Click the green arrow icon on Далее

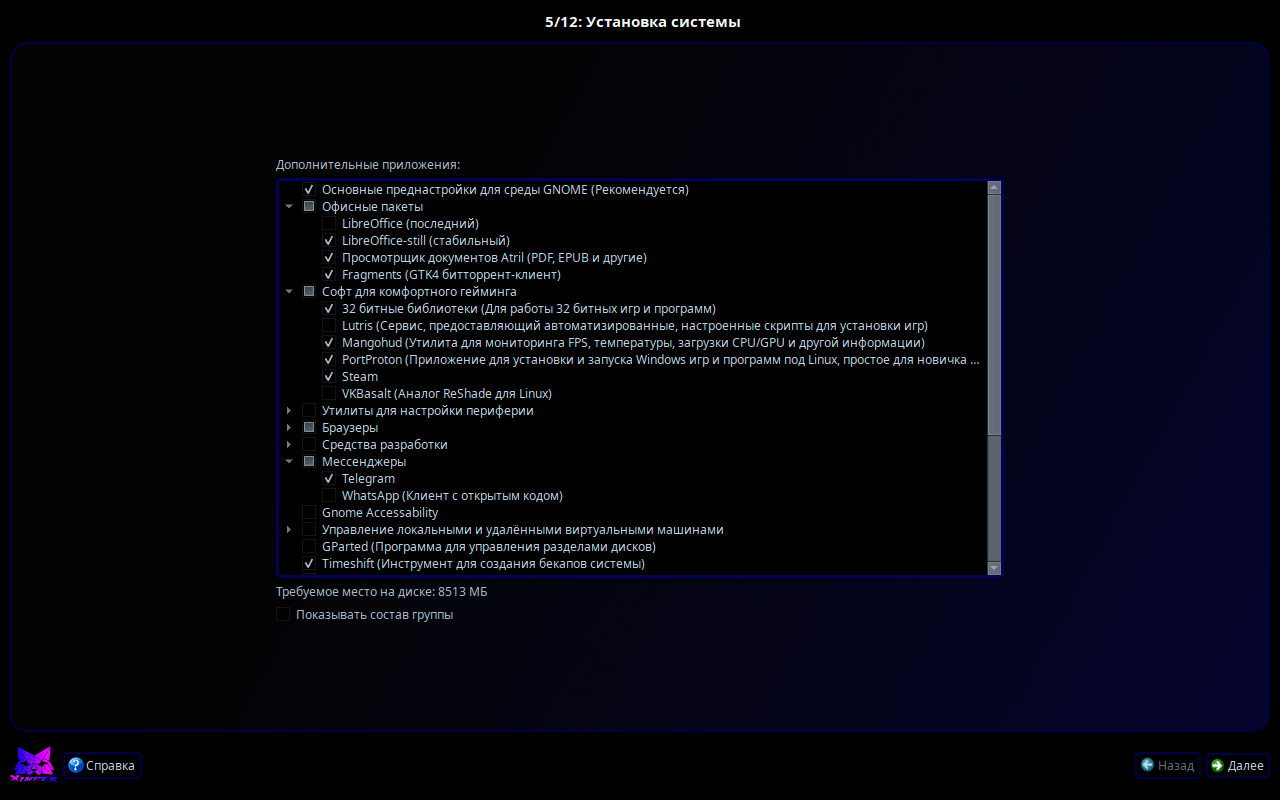[1217, 765]
